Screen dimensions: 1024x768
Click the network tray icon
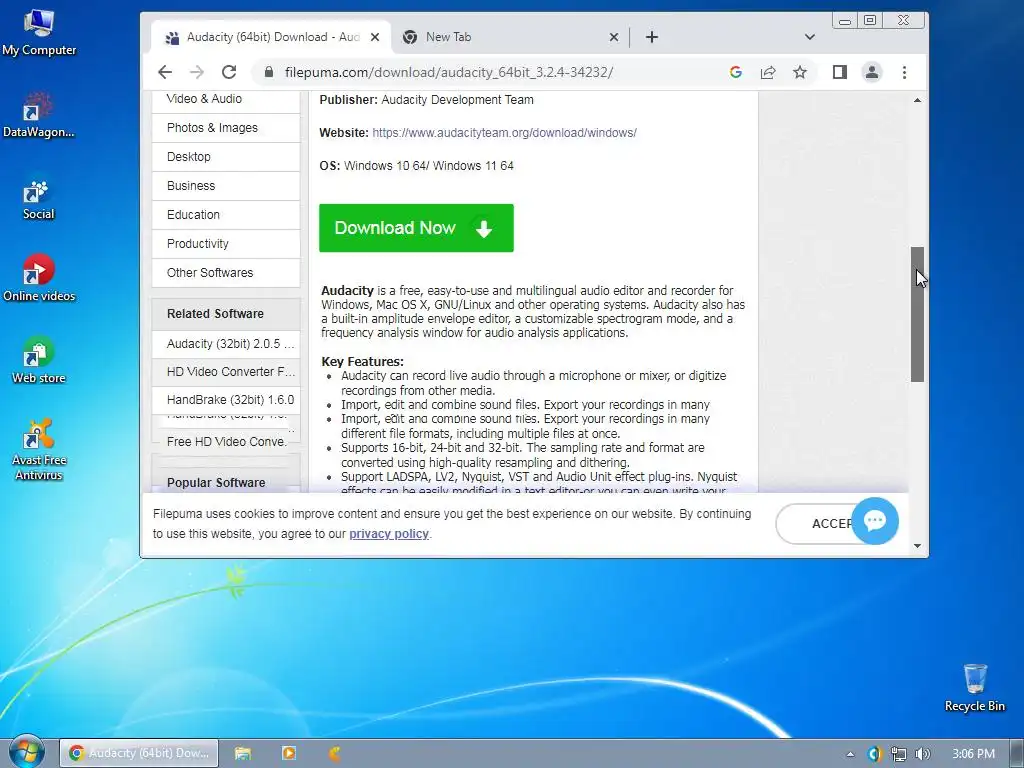[x=899, y=754]
